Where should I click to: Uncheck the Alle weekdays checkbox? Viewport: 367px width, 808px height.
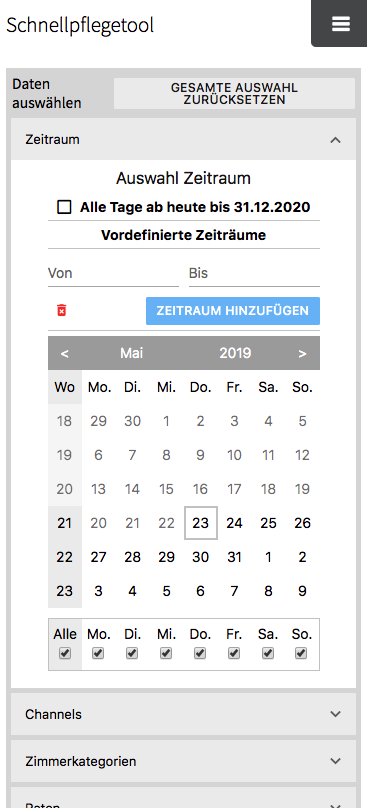(64, 653)
